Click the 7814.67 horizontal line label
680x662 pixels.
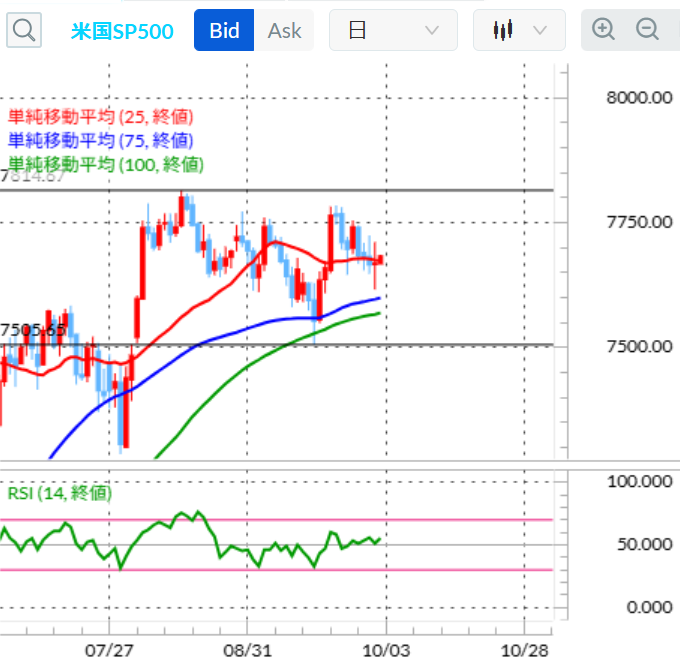coord(33,176)
